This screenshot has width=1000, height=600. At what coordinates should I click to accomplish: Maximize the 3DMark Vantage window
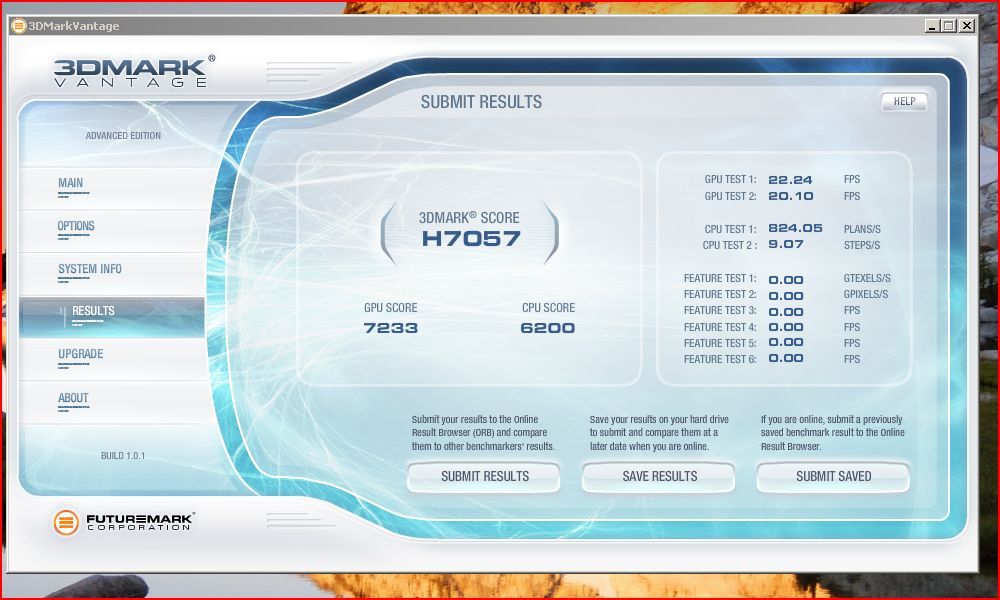[x=949, y=26]
